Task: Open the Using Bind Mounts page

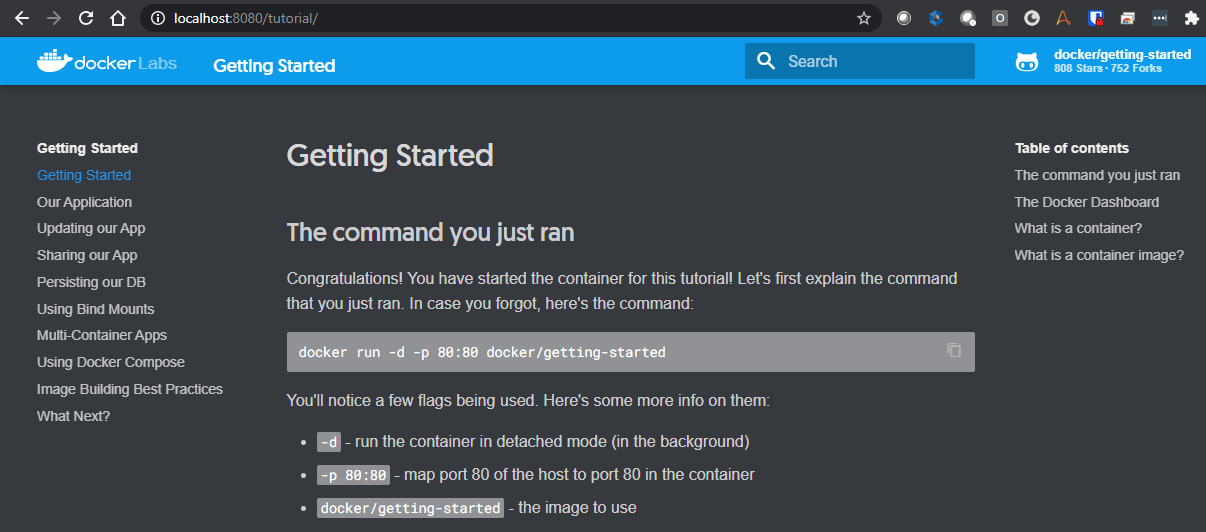Action: pos(95,309)
